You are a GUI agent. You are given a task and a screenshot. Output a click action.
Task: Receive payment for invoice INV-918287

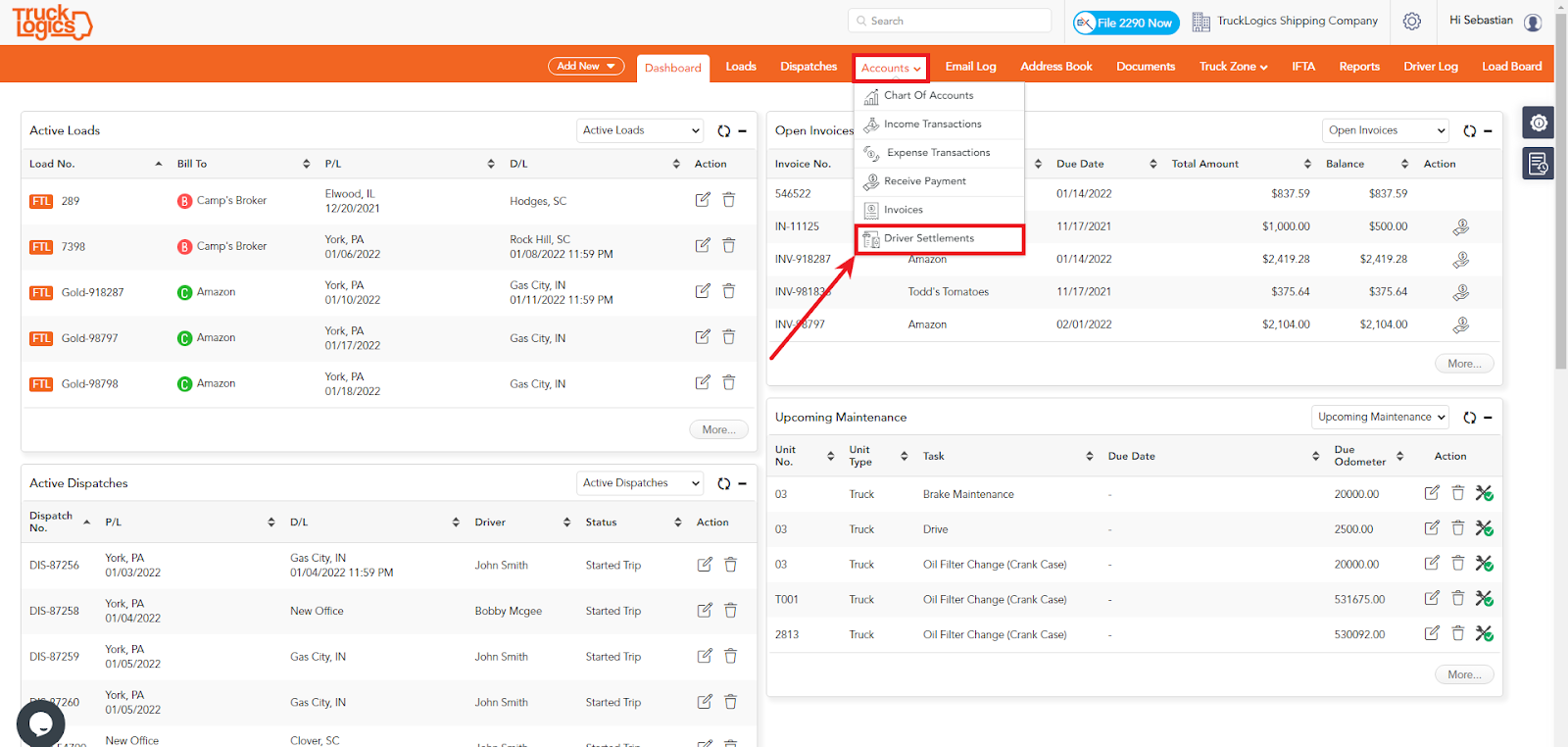[x=1460, y=260]
